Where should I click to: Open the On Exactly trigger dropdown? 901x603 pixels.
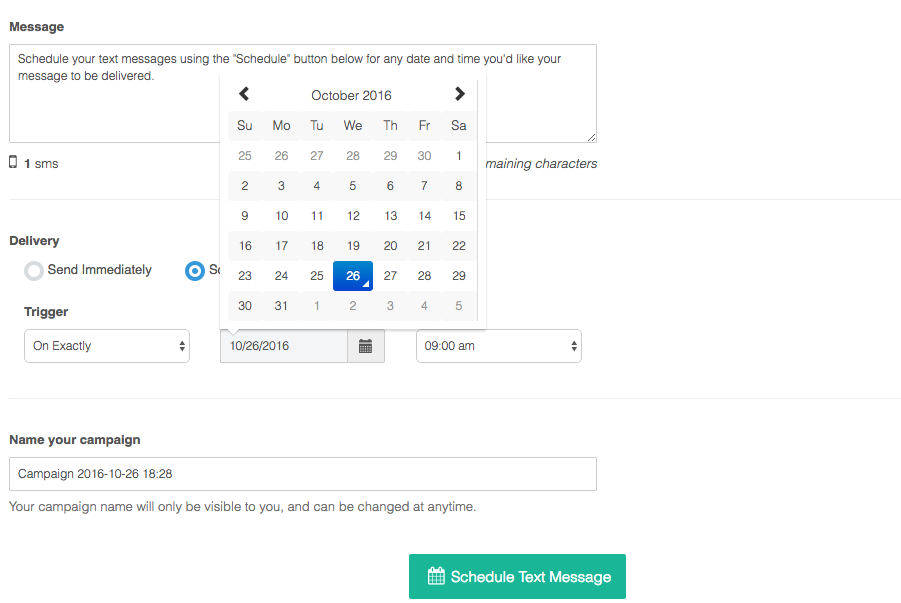[107, 346]
